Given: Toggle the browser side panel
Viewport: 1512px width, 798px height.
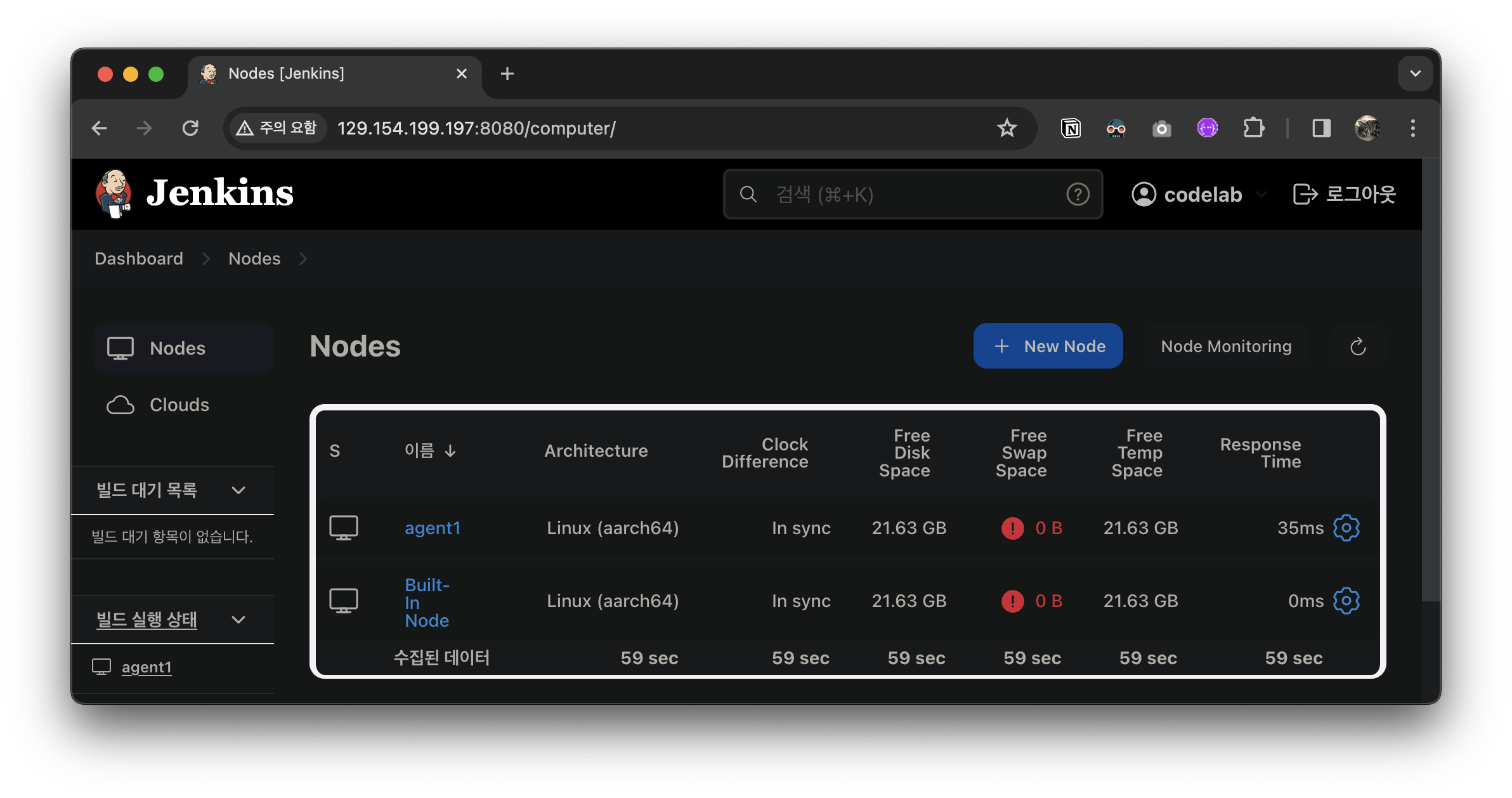Looking at the screenshot, I should pos(1321,128).
